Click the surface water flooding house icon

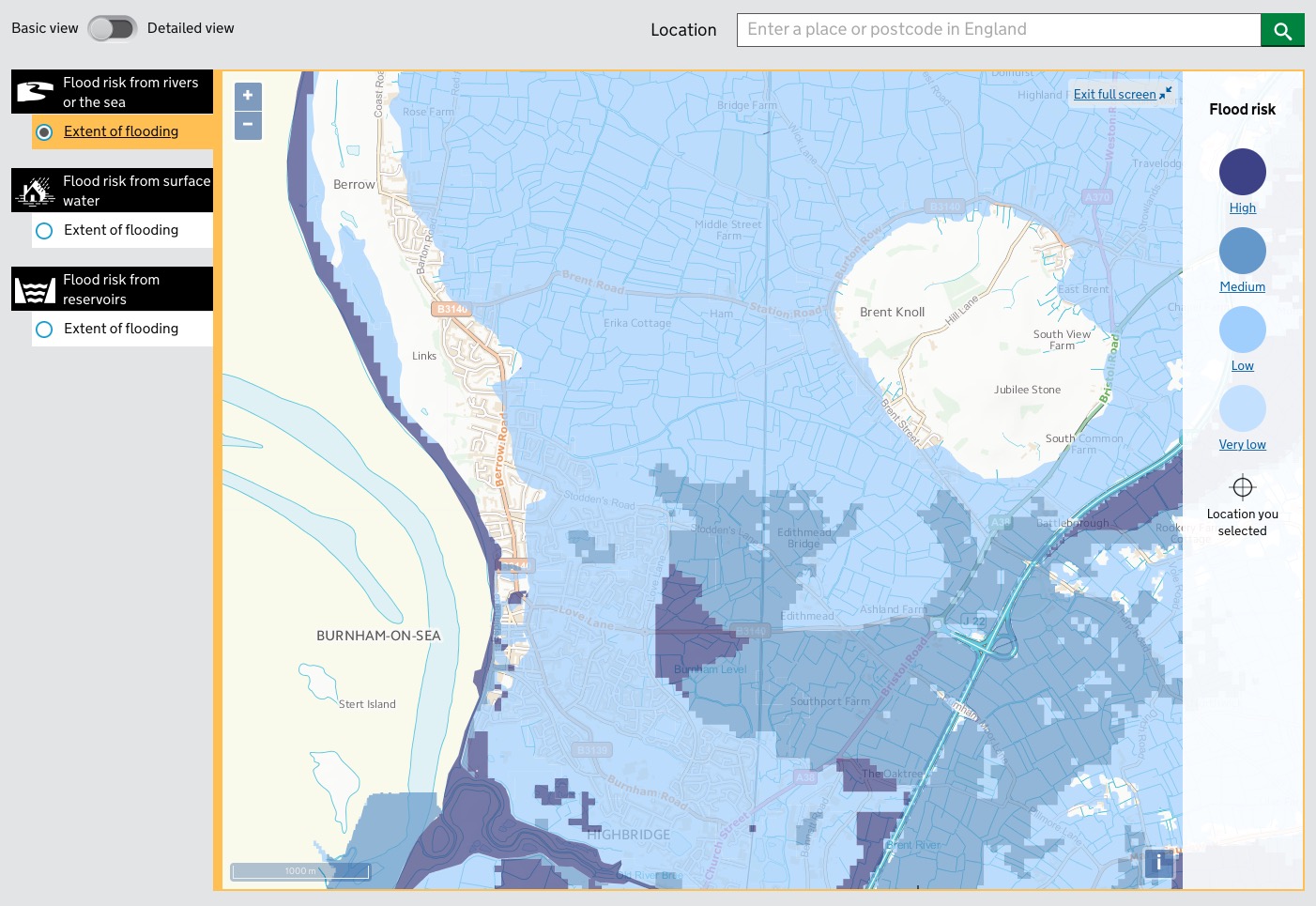(x=35, y=191)
